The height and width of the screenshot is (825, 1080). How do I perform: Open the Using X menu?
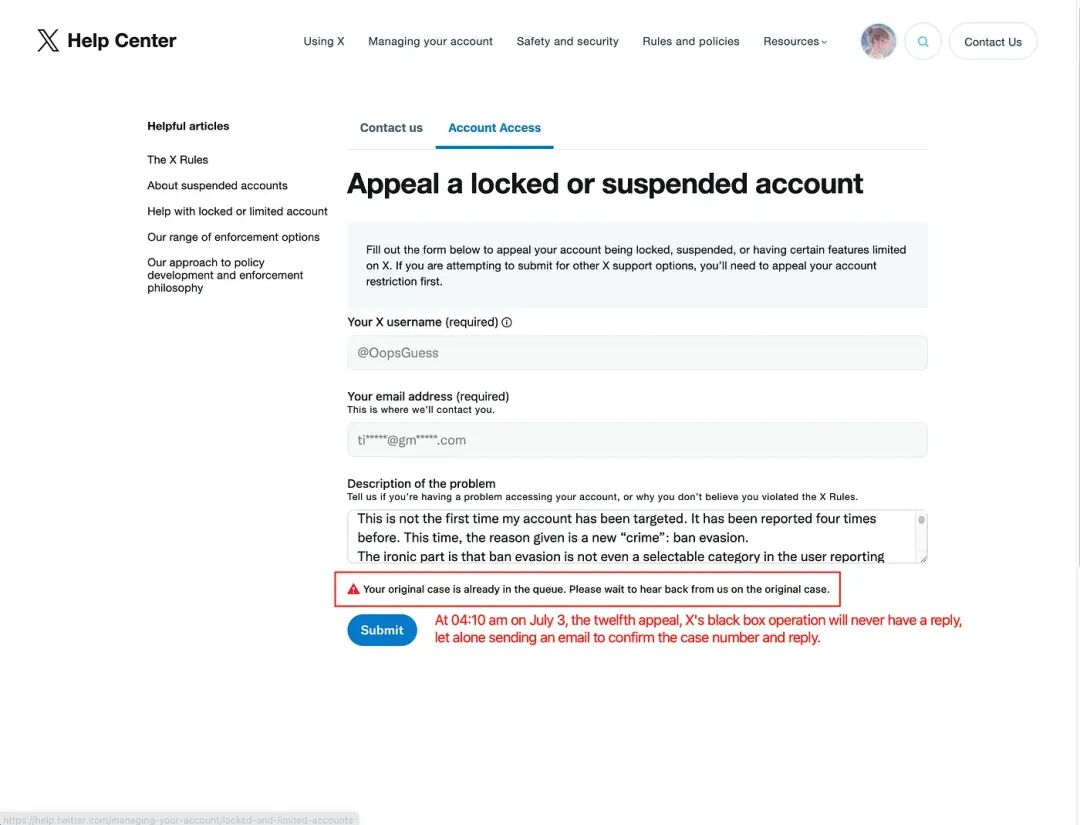324,42
